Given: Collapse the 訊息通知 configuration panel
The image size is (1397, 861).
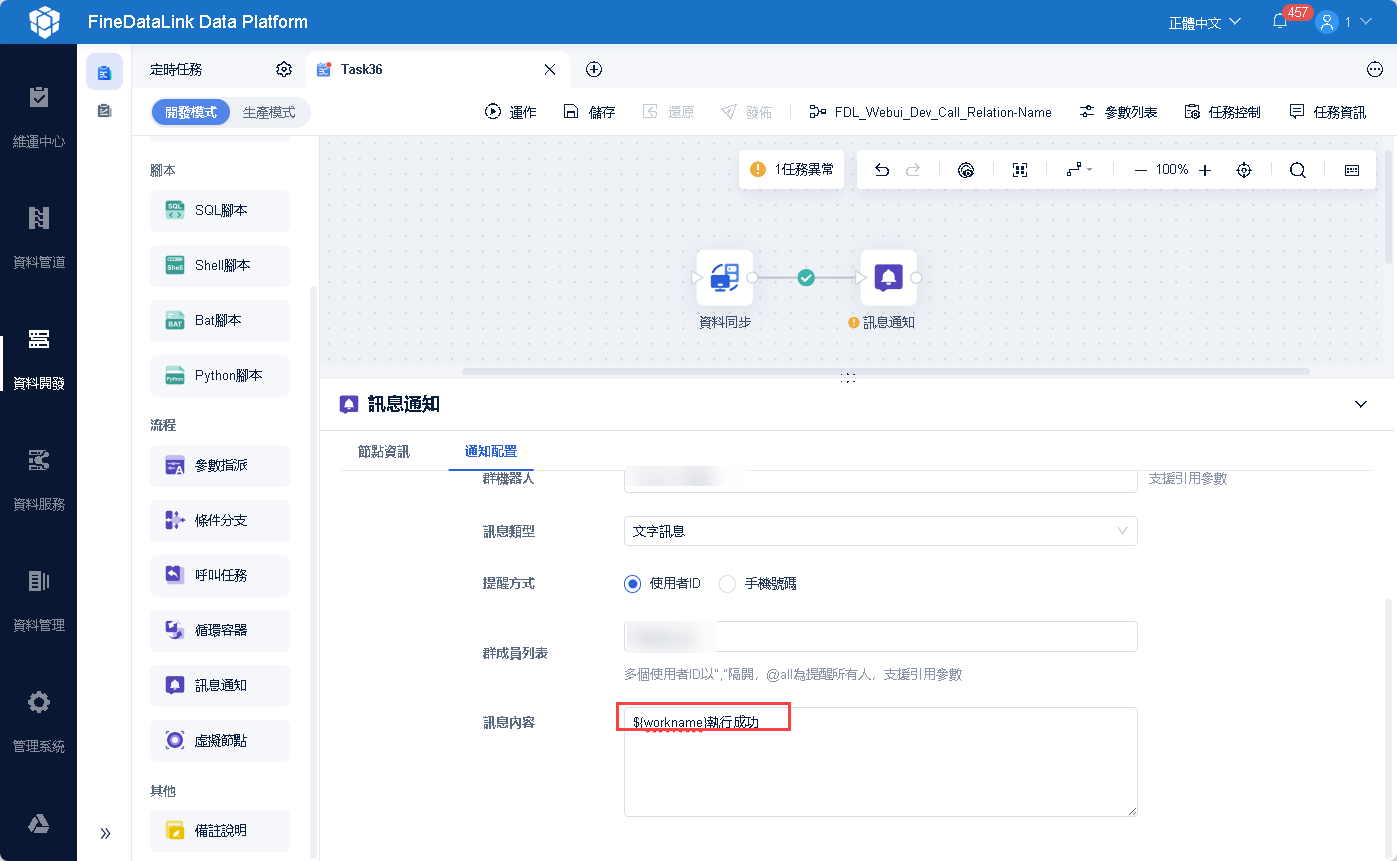Looking at the screenshot, I should pos(1360,404).
